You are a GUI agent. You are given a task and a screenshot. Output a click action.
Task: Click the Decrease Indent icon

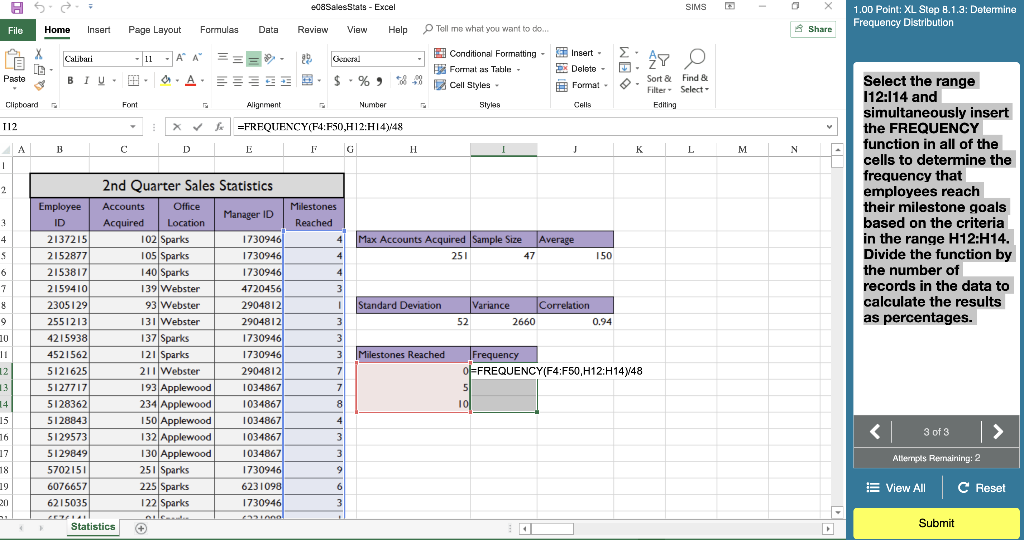point(271,81)
